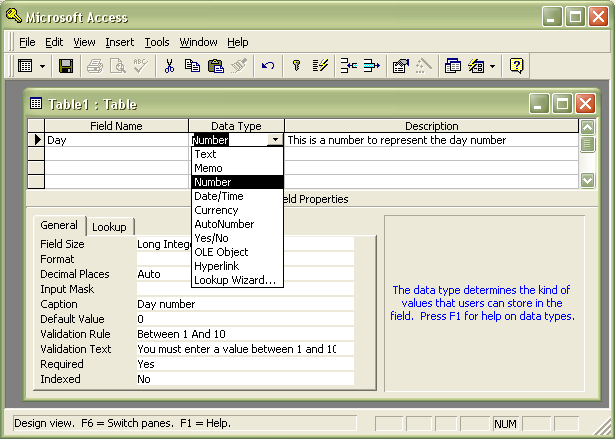The height and width of the screenshot is (439, 615).
Task: Choose Yes/No from data type list
Action: 237,238
